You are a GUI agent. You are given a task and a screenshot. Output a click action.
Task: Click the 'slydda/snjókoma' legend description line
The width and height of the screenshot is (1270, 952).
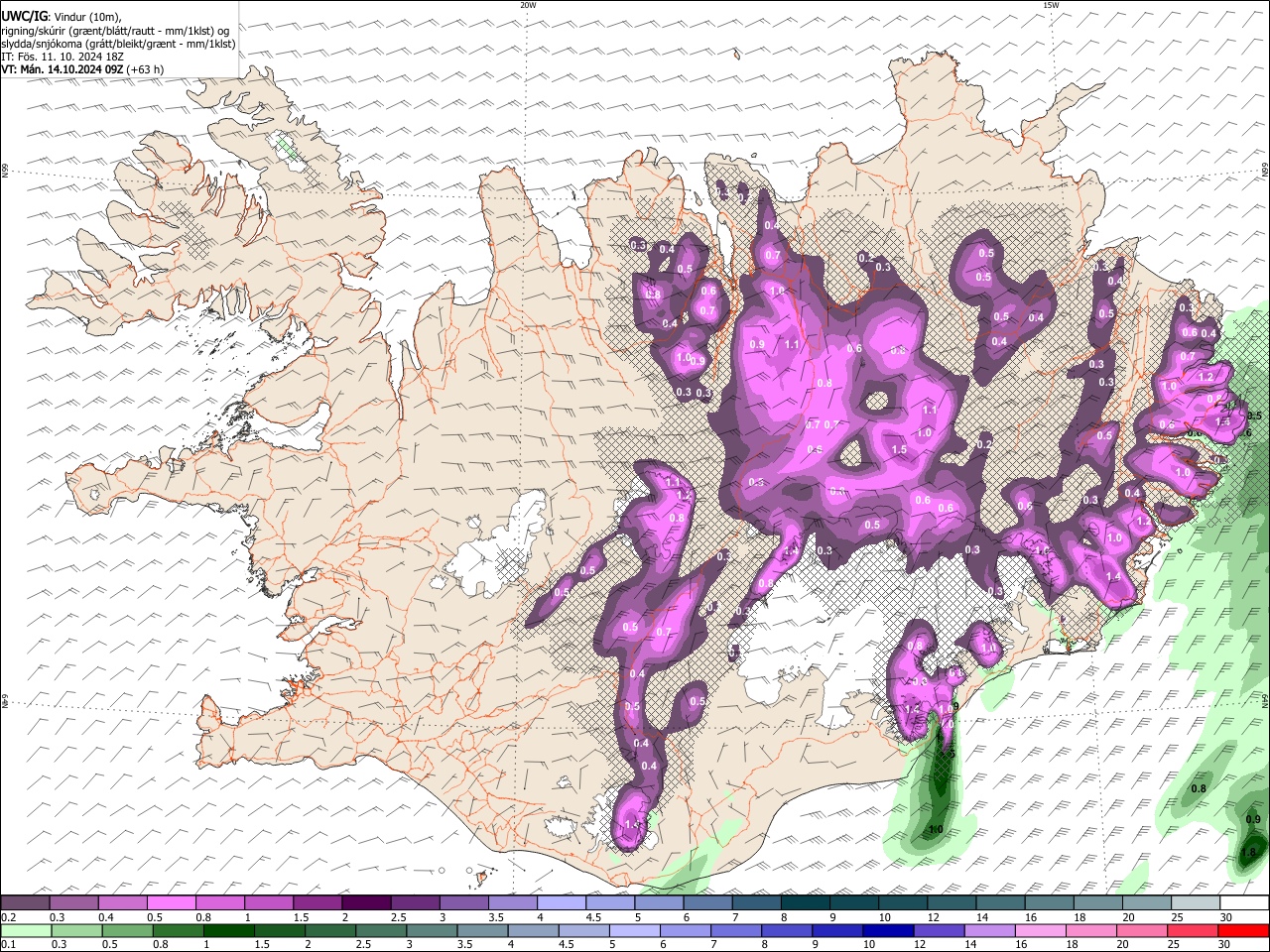tap(119, 44)
